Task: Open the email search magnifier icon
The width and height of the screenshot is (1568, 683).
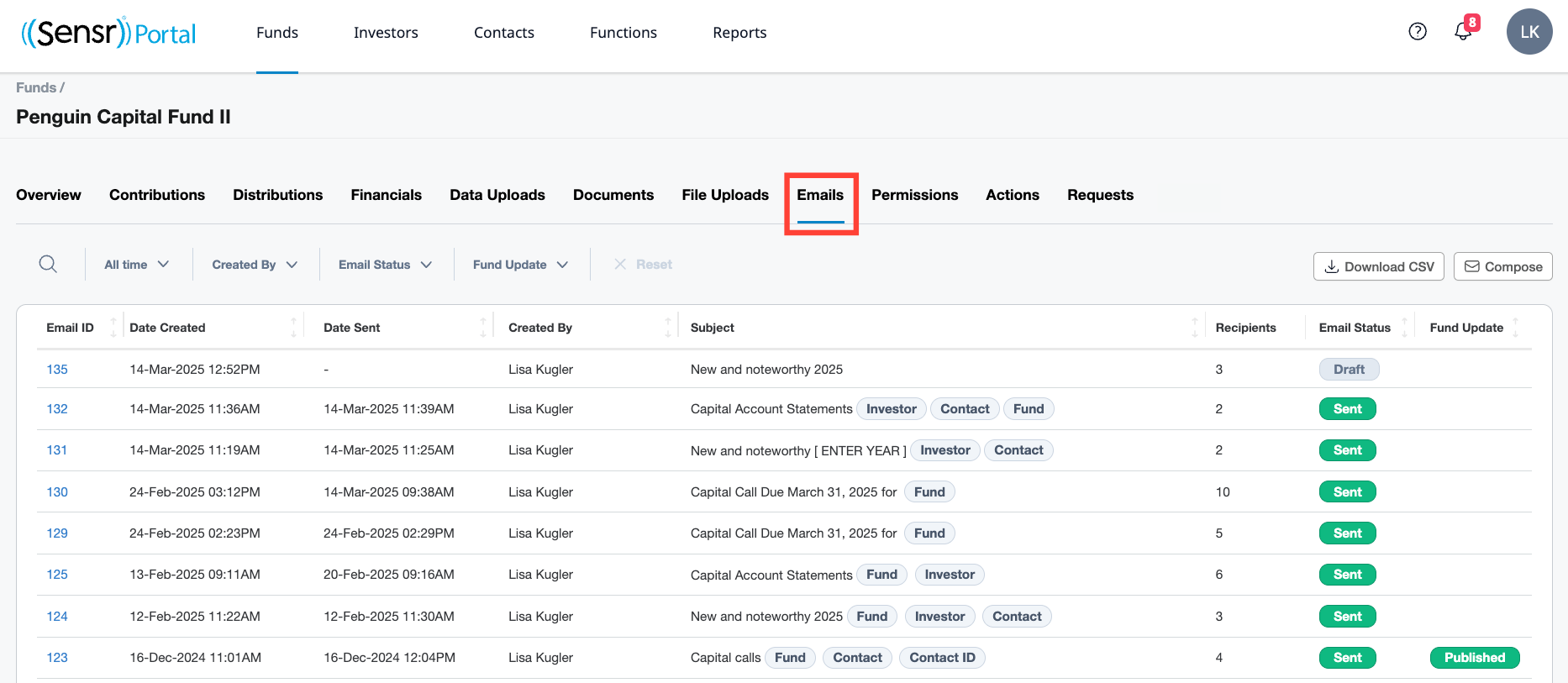Action: (x=49, y=265)
